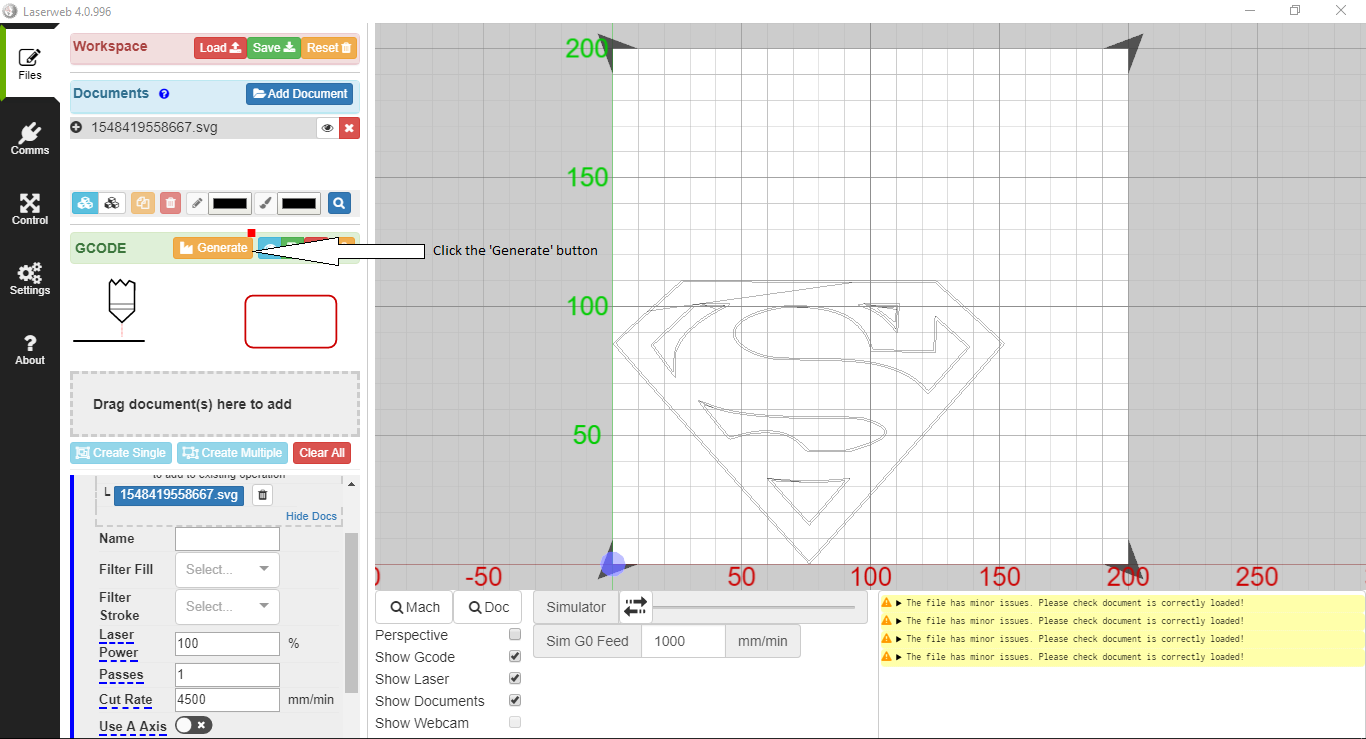Open the Files sidebar tab
This screenshot has height=739, width=1366.
30,63
